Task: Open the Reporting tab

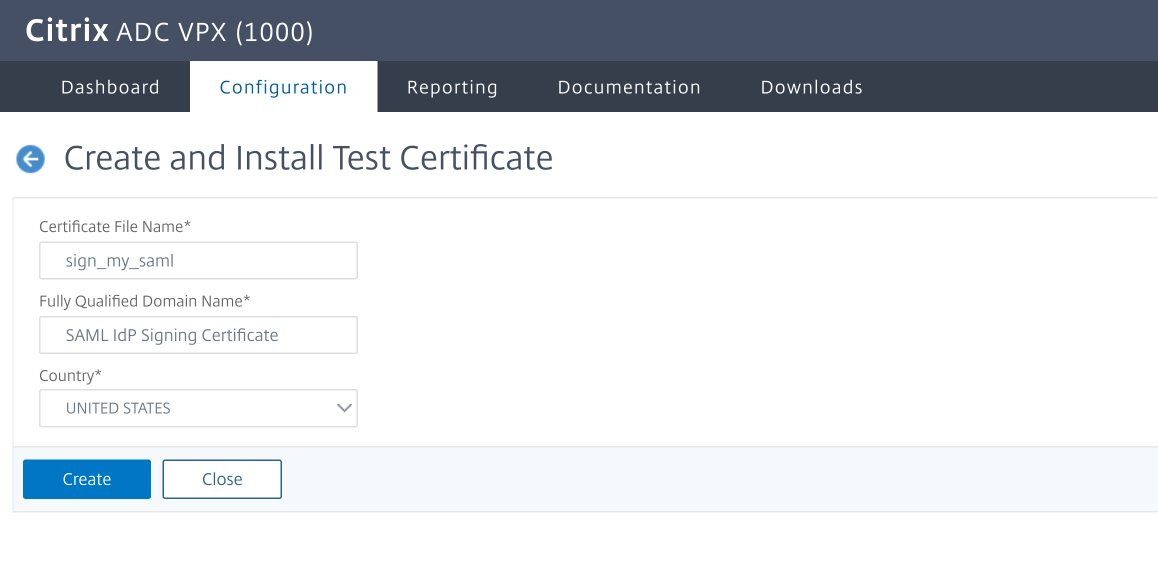Action: (x=452, y=87)
